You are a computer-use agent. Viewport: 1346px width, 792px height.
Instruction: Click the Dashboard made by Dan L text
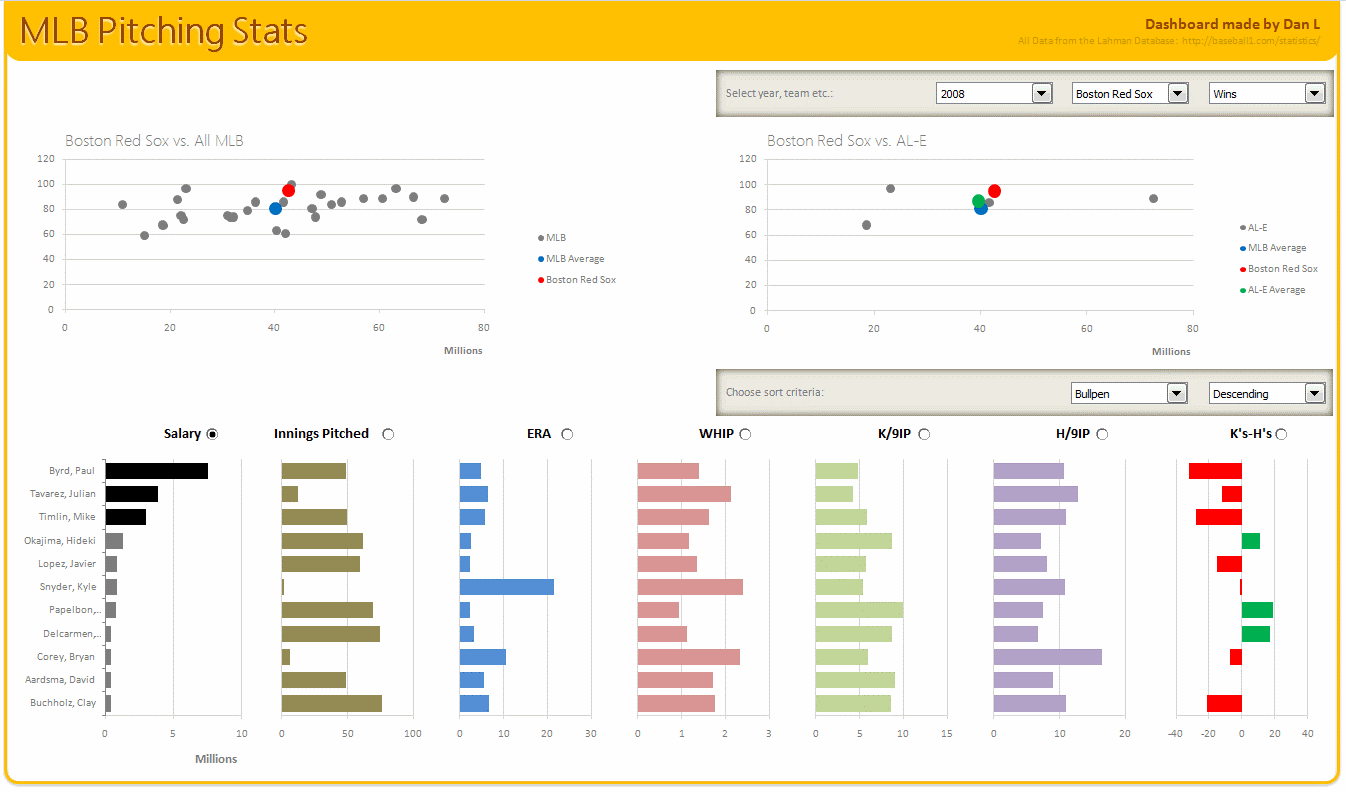point(1232,24)
